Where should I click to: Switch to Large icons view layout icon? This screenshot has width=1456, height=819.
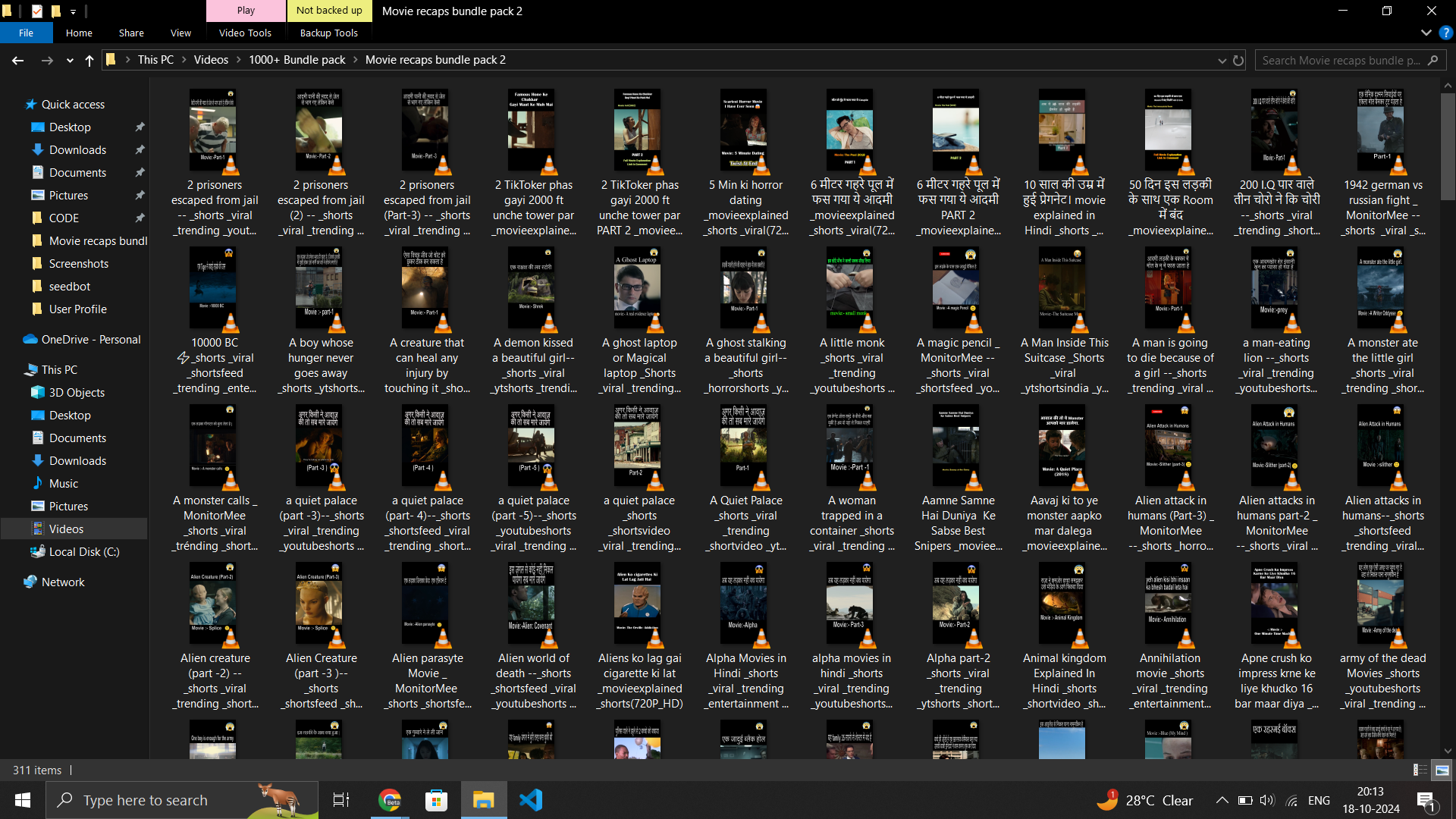click(1442, 770)
